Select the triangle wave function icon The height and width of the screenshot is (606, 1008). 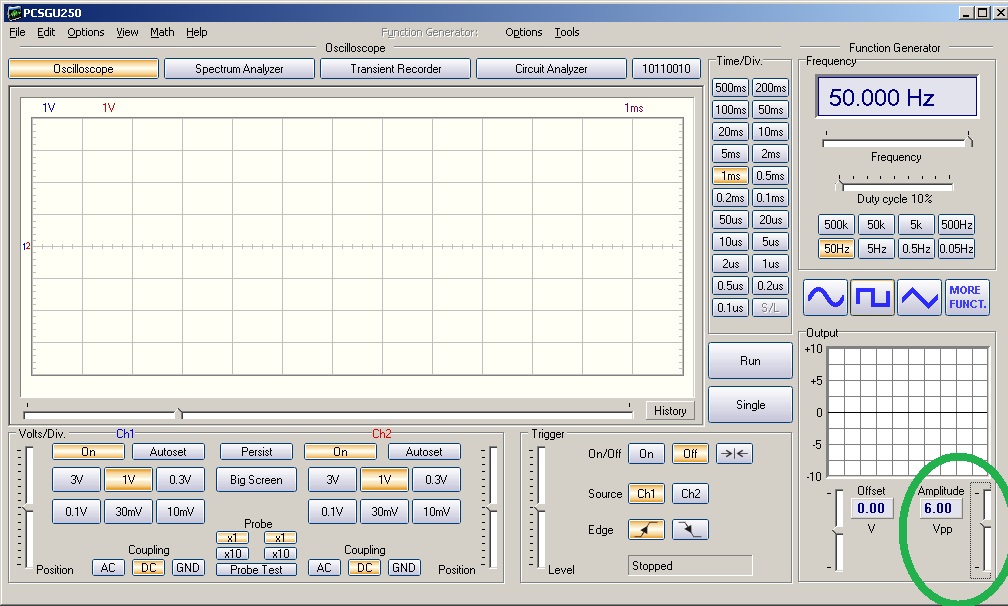[x=919, y=298]
